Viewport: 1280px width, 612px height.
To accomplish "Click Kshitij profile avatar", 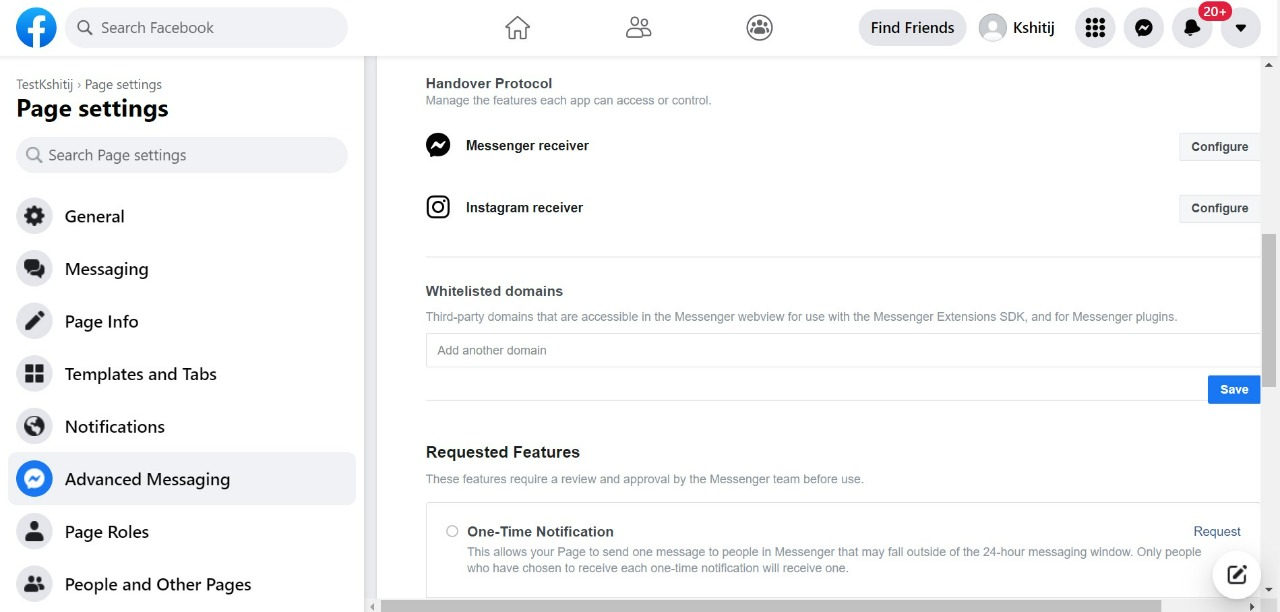I will (x=993, y=28).
